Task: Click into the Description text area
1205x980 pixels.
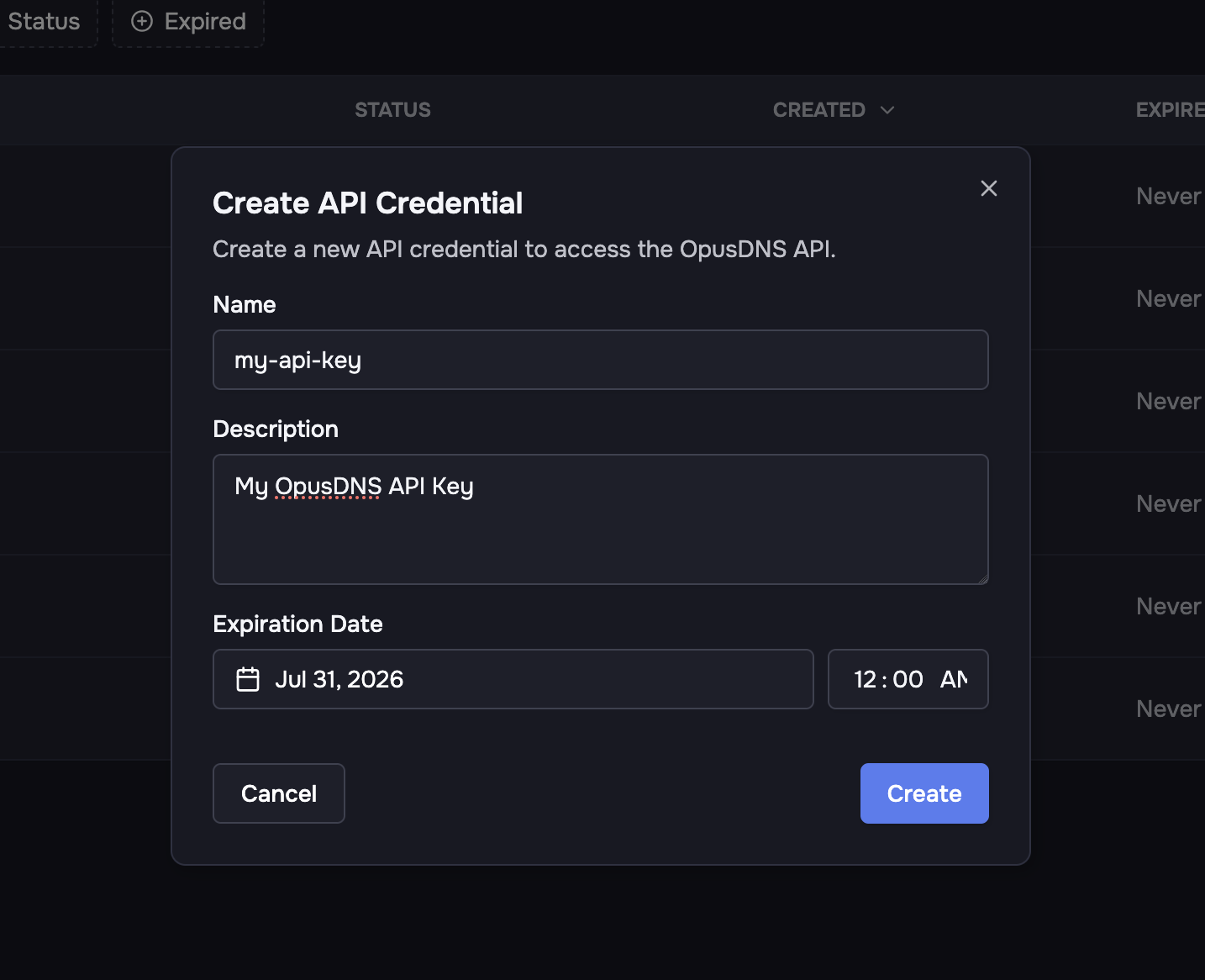Action: pos(601,519)
